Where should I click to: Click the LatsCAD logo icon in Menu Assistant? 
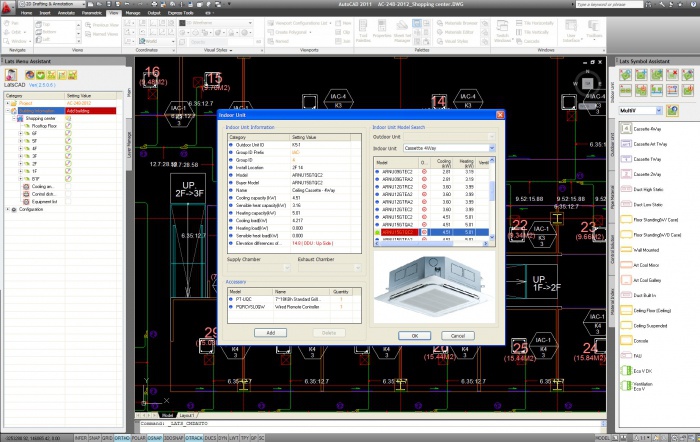tap(11, 75)
